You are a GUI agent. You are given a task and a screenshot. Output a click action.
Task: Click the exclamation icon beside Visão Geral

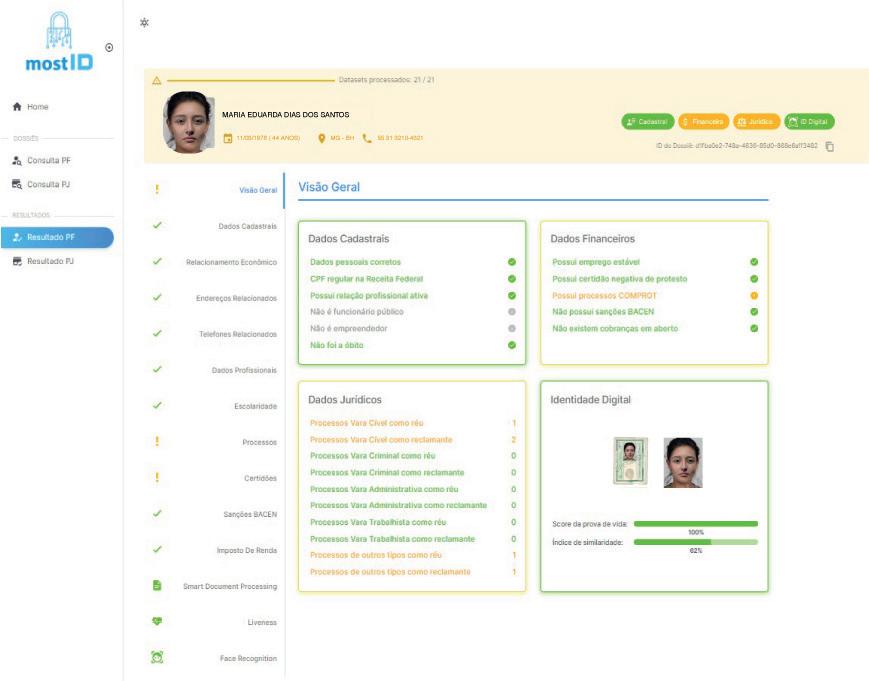point(157,190)
